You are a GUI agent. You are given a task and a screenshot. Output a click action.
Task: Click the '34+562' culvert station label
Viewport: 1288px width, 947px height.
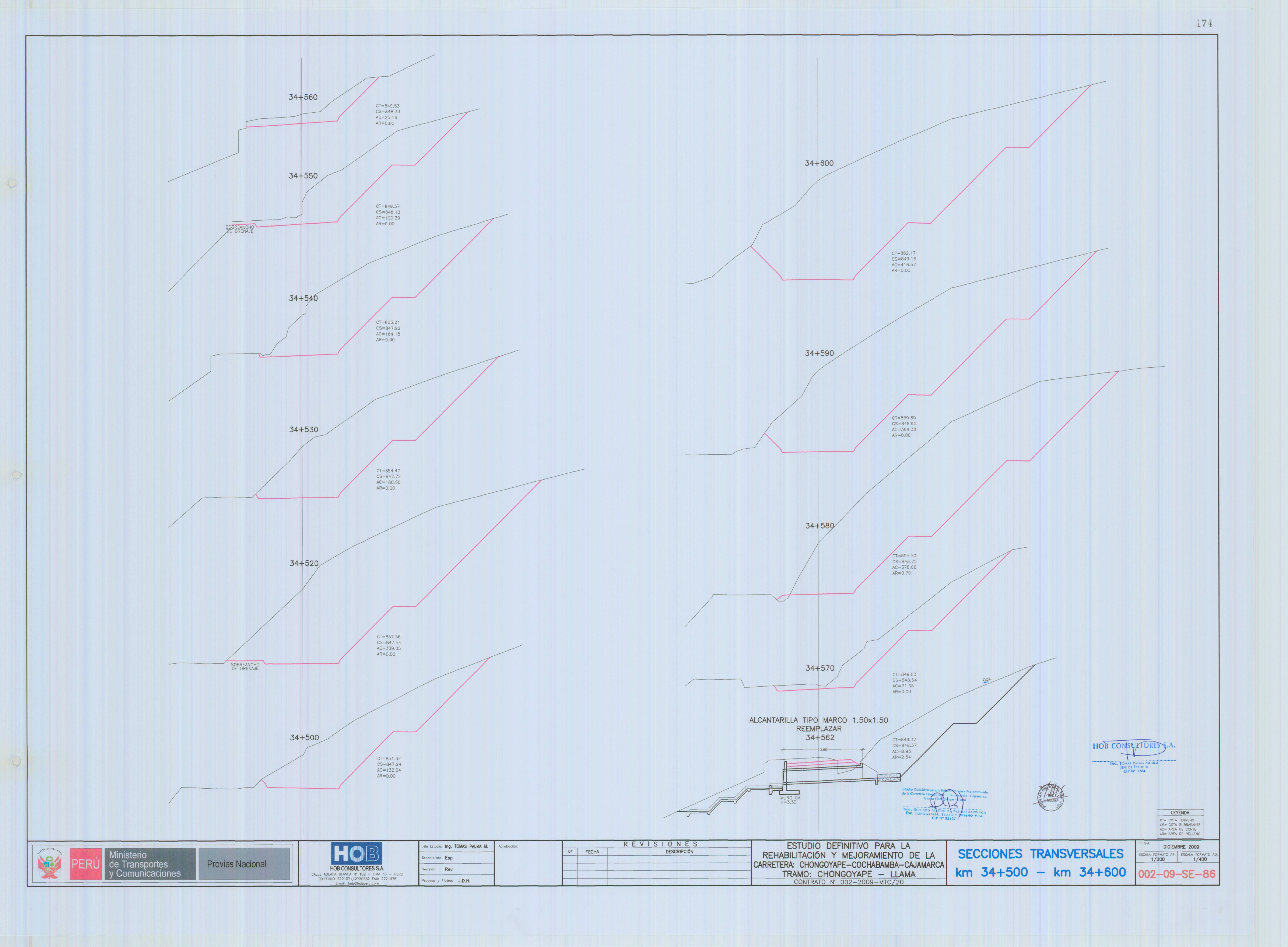[x=820, y=738]
